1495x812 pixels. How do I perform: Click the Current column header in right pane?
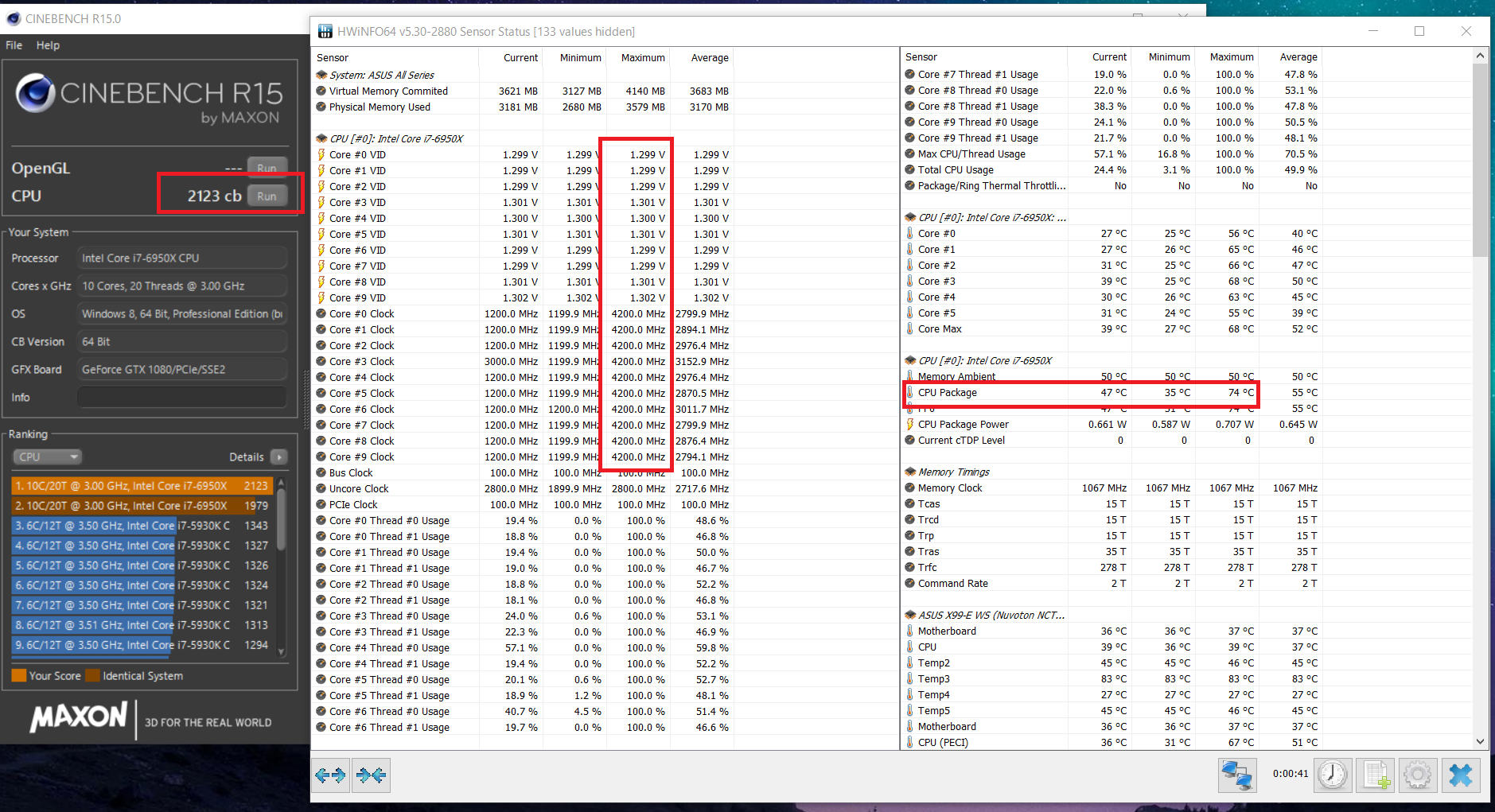click(1109, 56)
